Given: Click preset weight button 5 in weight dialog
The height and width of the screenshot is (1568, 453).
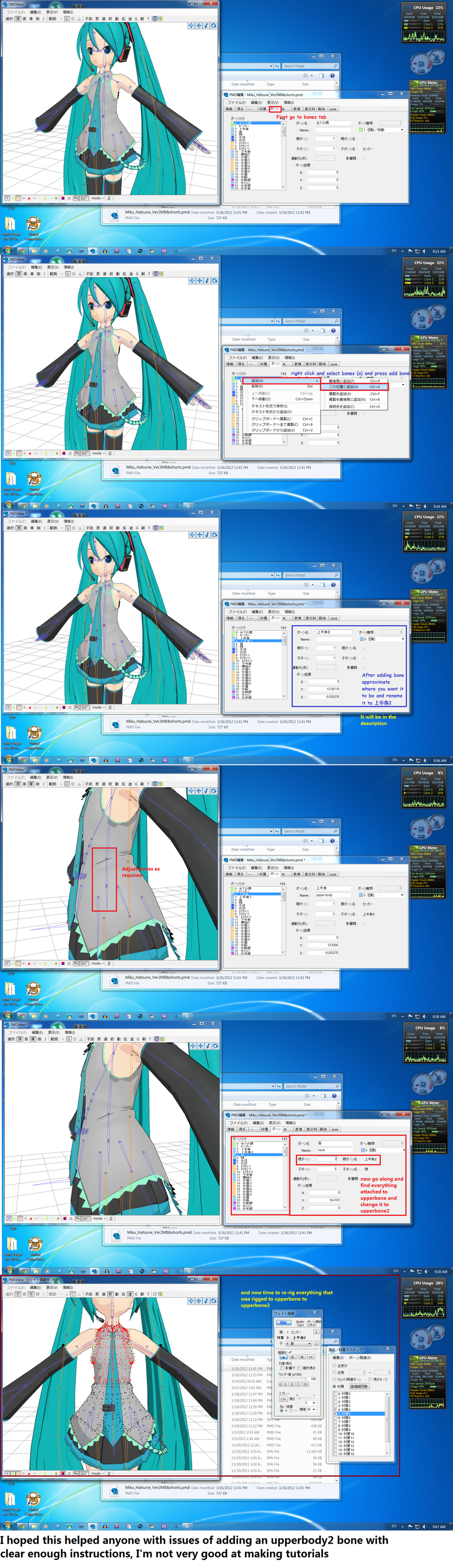Looking at the screenshot, I should 292,1384.
